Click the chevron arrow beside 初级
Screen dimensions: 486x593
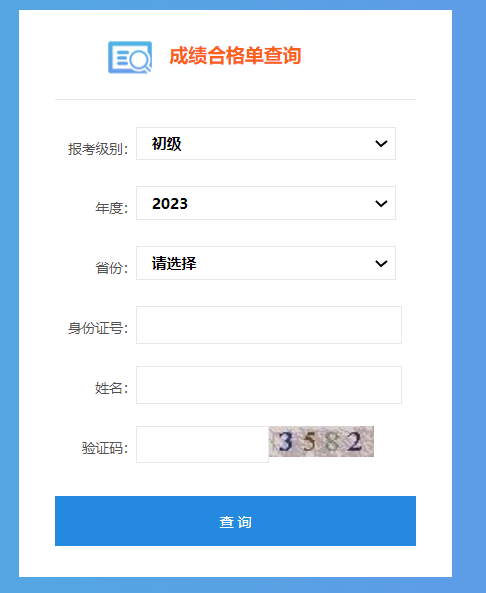[381, 144]
